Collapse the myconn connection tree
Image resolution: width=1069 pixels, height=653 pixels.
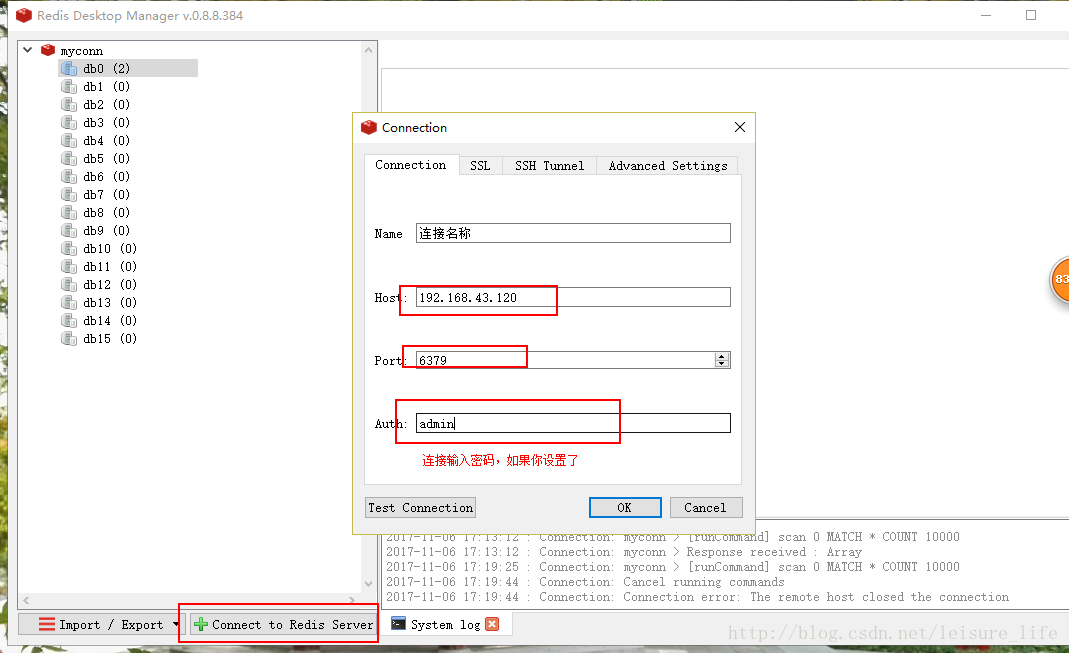pyautogui.click(x=28, y=50)
